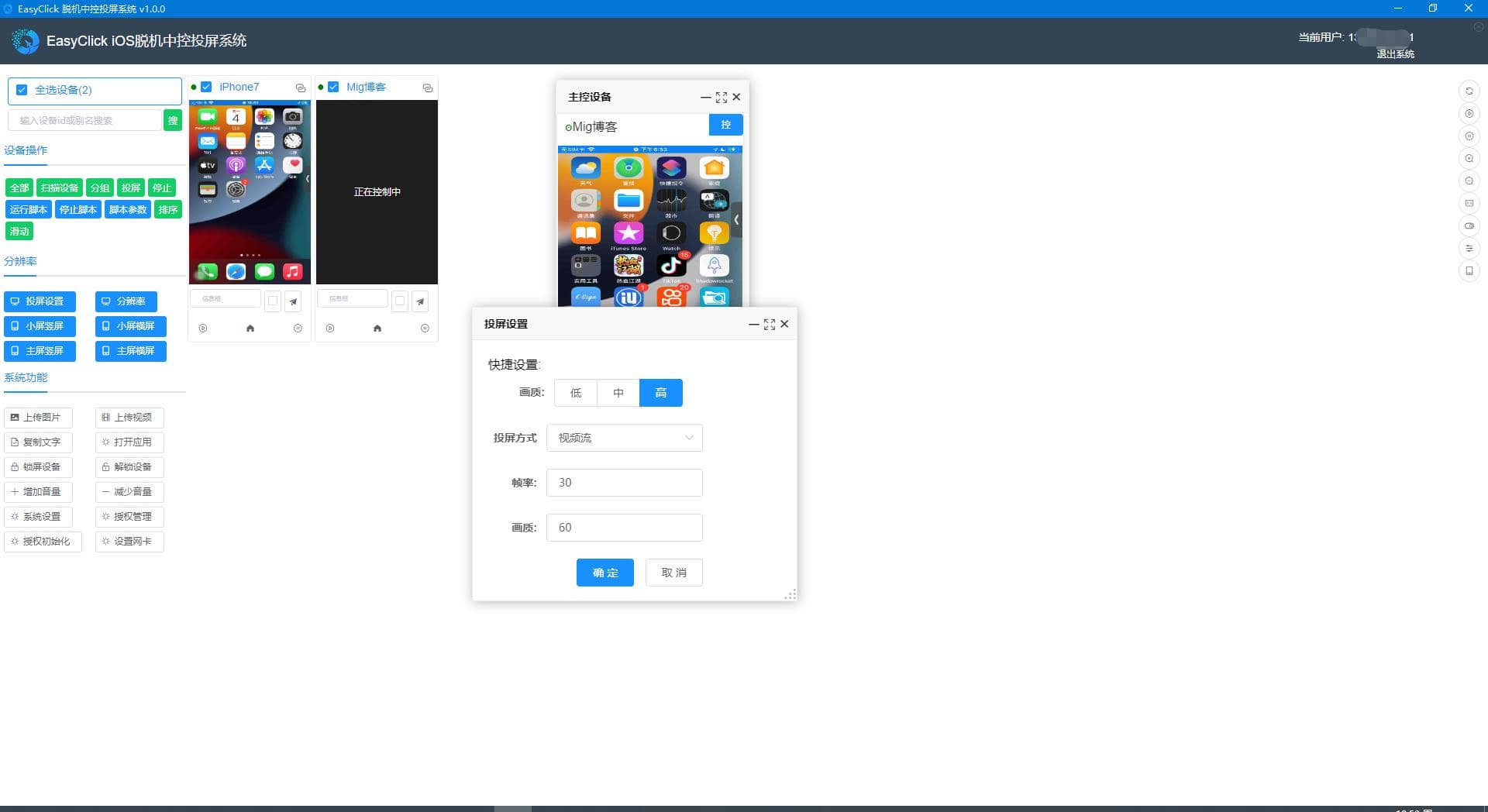This screenshot has height=812, width=1488.
Task: Click the 主屏横屏 button
Action: [130, 351]
